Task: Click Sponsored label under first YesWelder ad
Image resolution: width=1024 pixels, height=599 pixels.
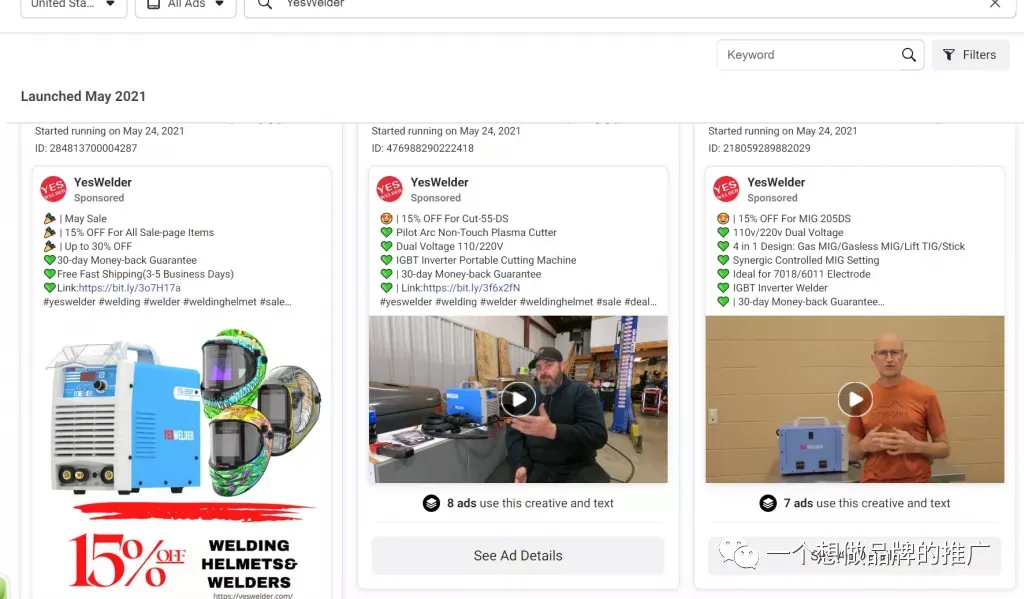Action: [x=99, y=198]
